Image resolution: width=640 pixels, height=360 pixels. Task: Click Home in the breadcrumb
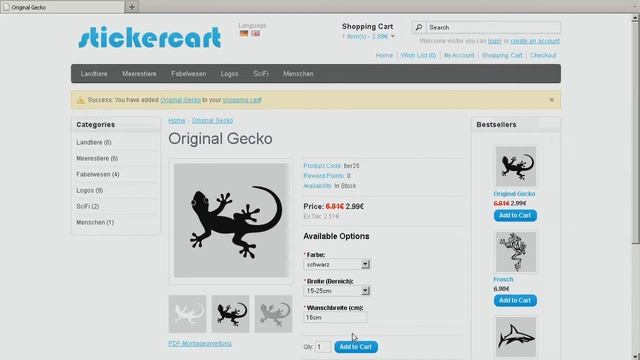click(x=177, y=120)
